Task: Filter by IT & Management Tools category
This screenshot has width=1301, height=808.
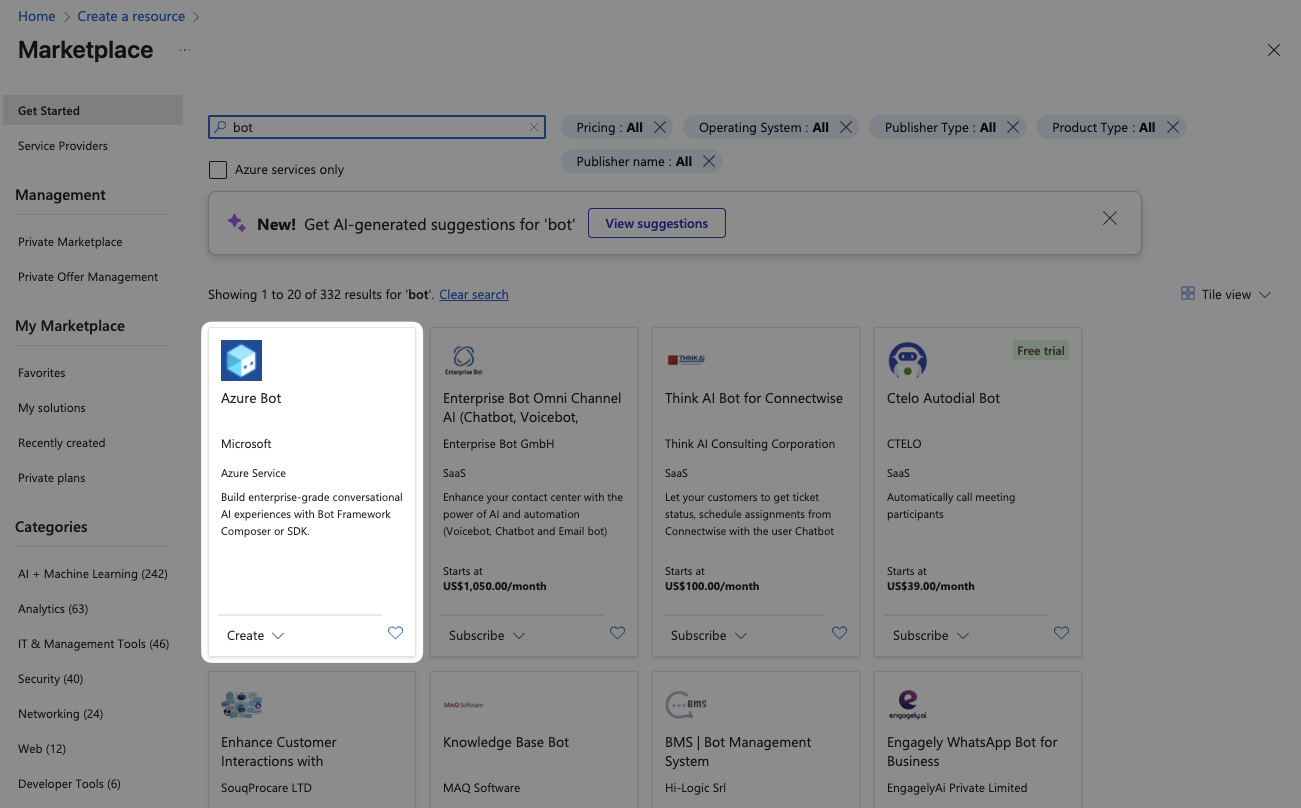Action: tap(94, 643)
